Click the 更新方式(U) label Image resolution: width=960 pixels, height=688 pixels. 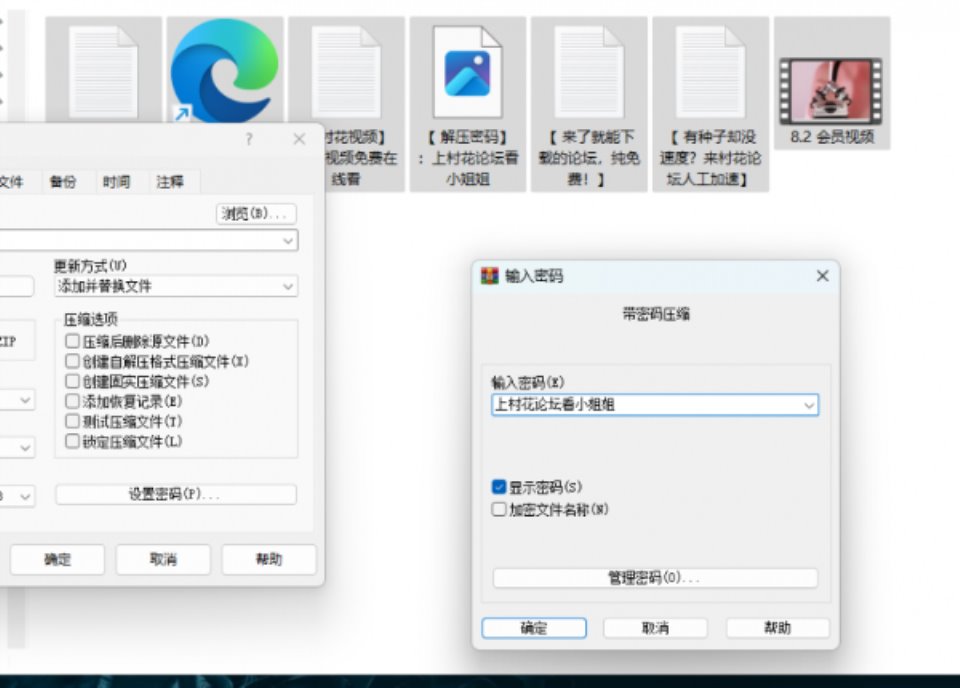[91, 266]
